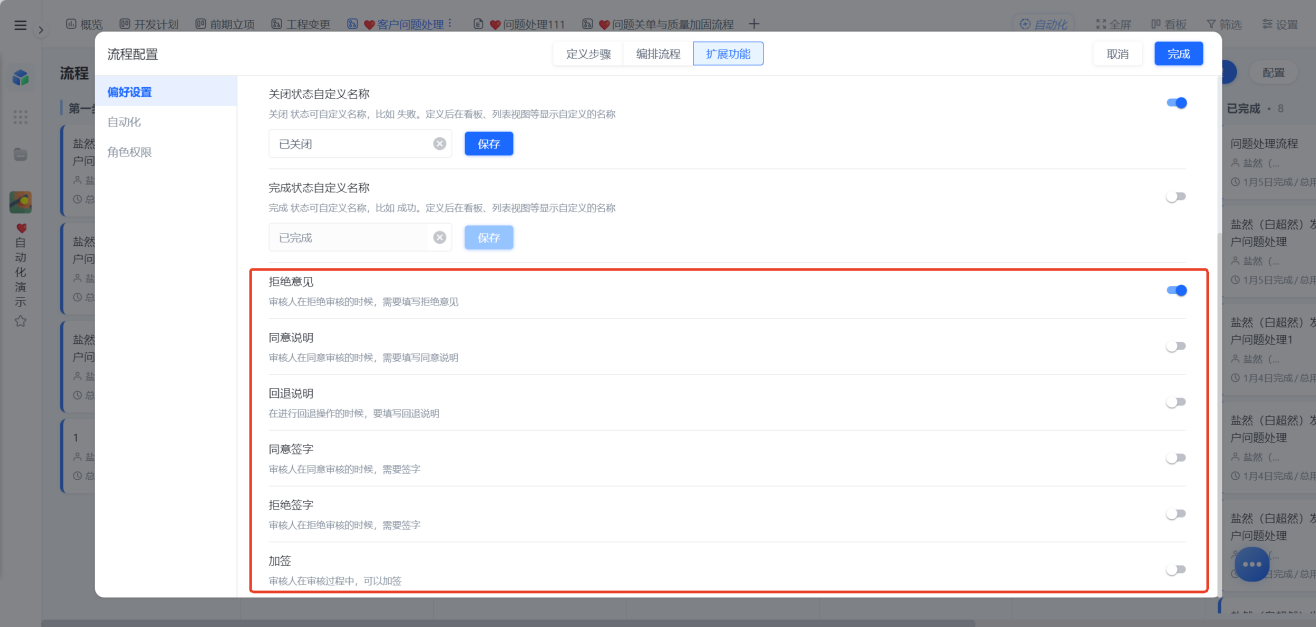Open the 概览 view tab
Screen dimensions: 1316x627
click(84, 24)
